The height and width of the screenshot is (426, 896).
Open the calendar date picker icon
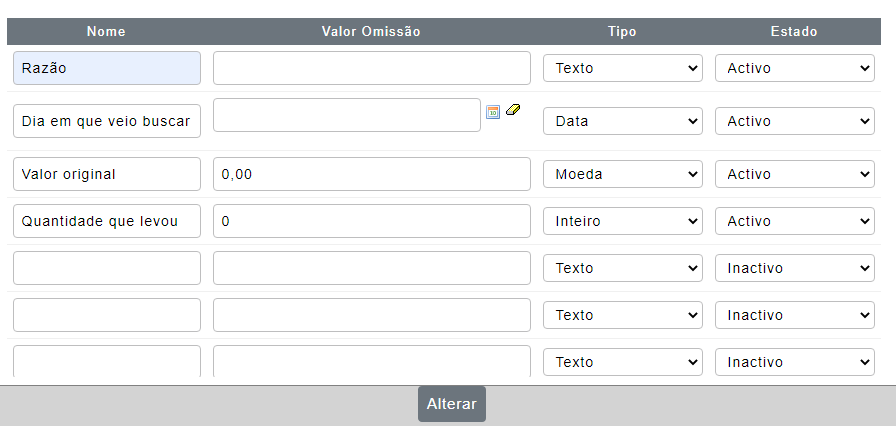493,112
